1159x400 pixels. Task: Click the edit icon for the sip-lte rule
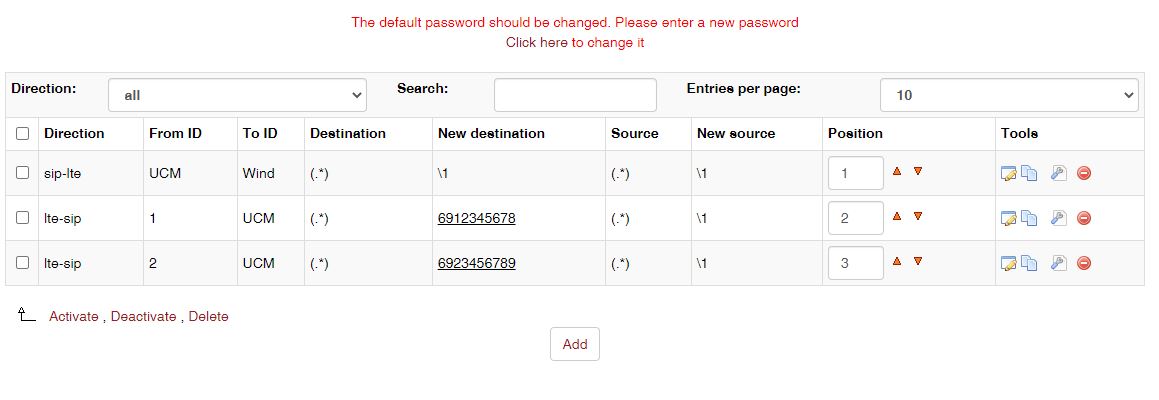click(x=1008, y=173)
